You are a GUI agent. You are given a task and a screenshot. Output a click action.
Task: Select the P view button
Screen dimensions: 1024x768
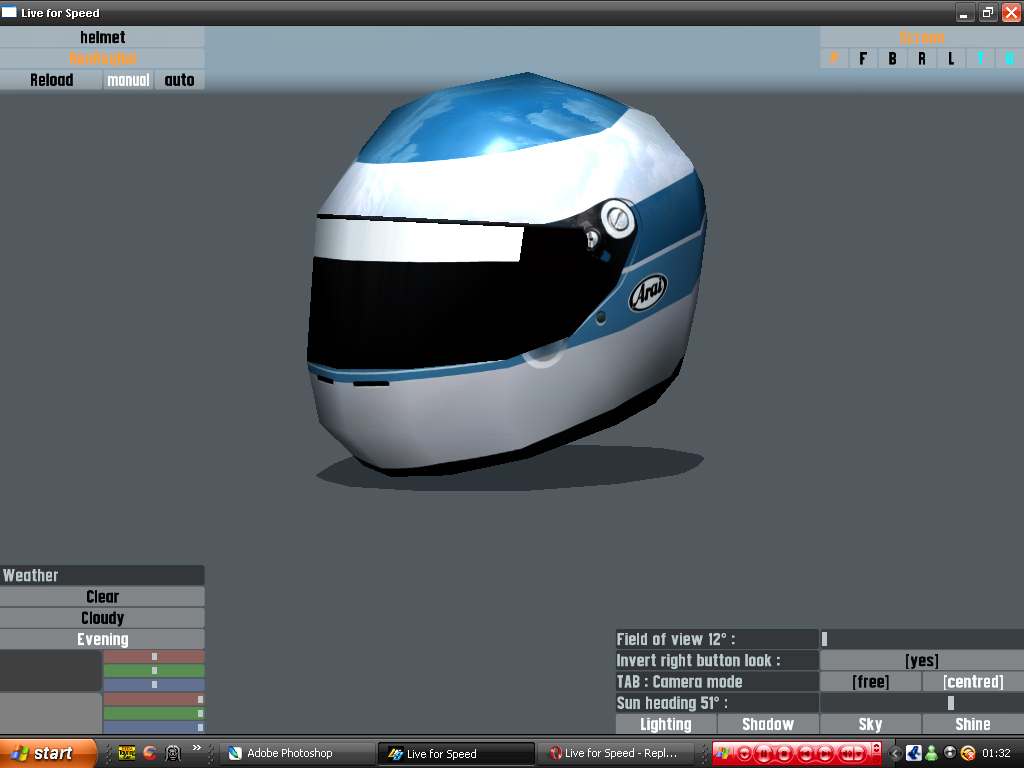point(834,58)
